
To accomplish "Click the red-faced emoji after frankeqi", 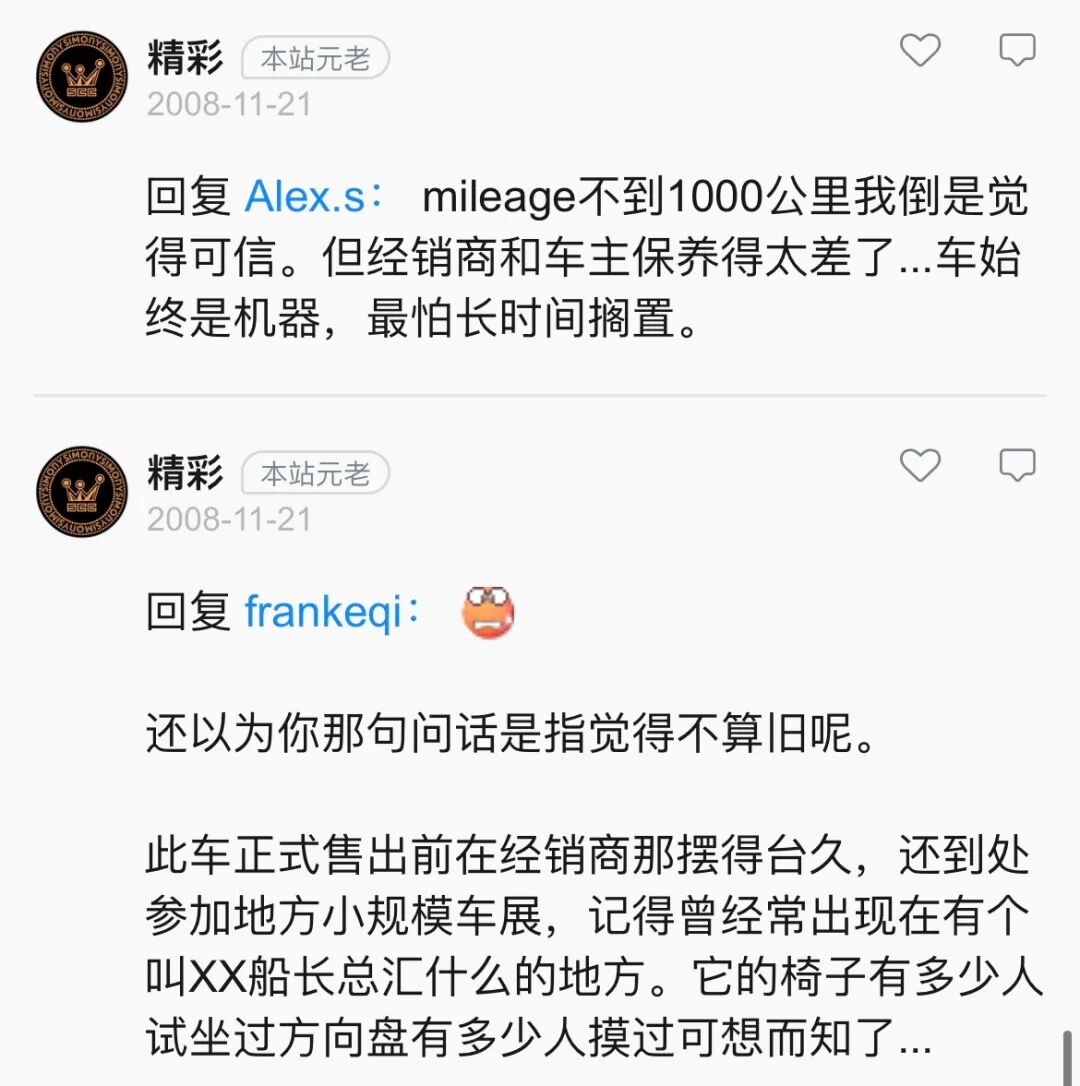I will pyautogui.click(x=488, y=612).
